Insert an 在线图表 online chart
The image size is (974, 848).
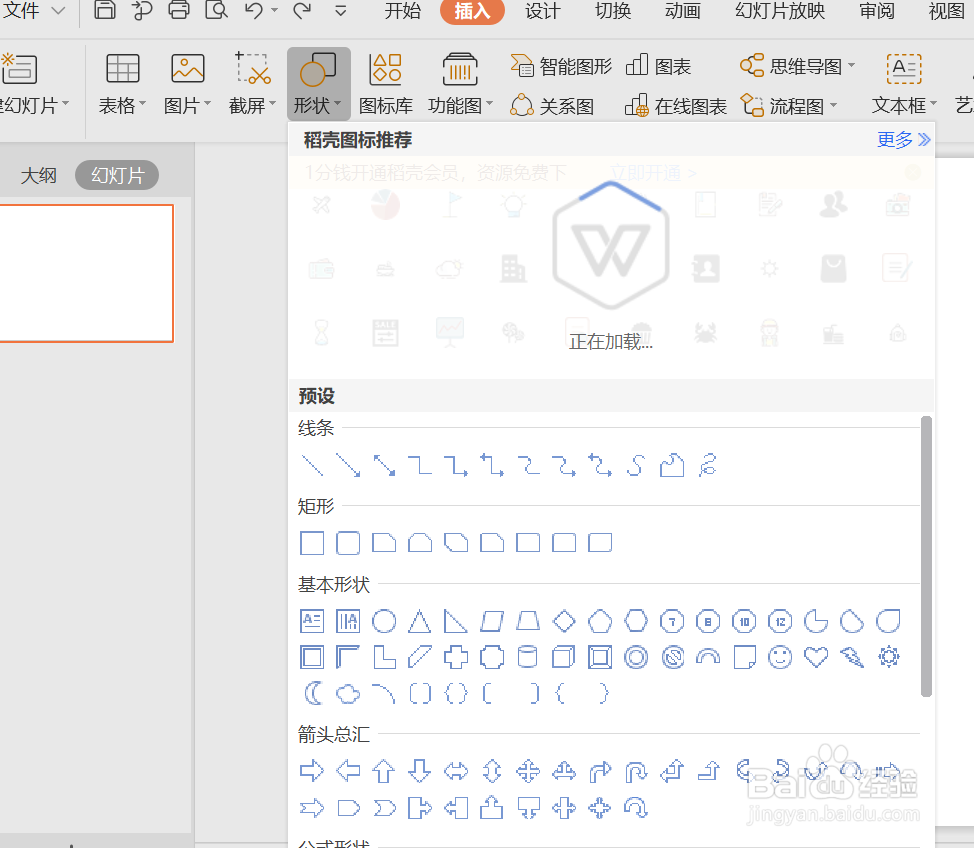pyautogui.click(x=675, y=106)
